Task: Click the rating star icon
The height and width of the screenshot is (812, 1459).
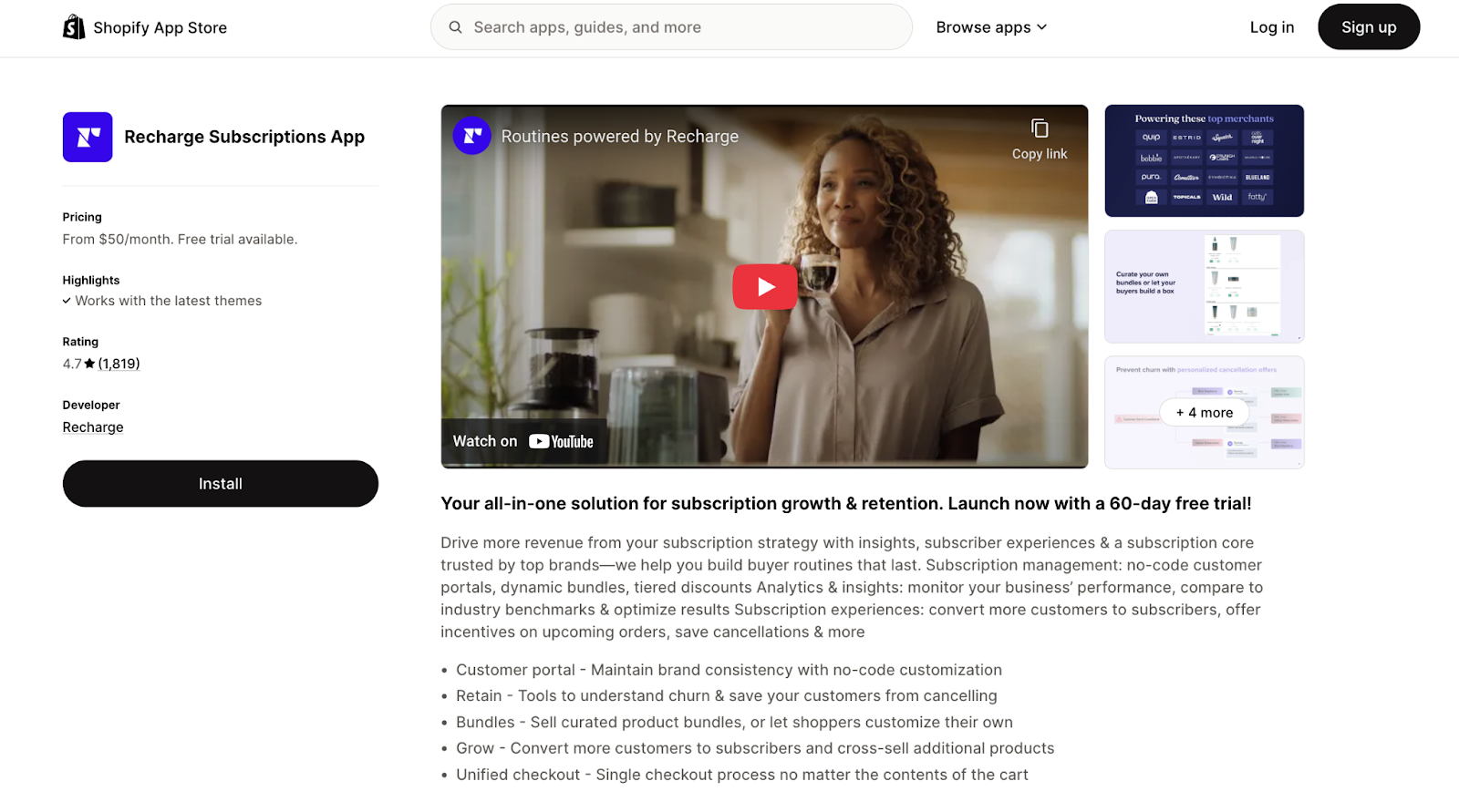Action: pyautogui.click(x=89, y=364)
